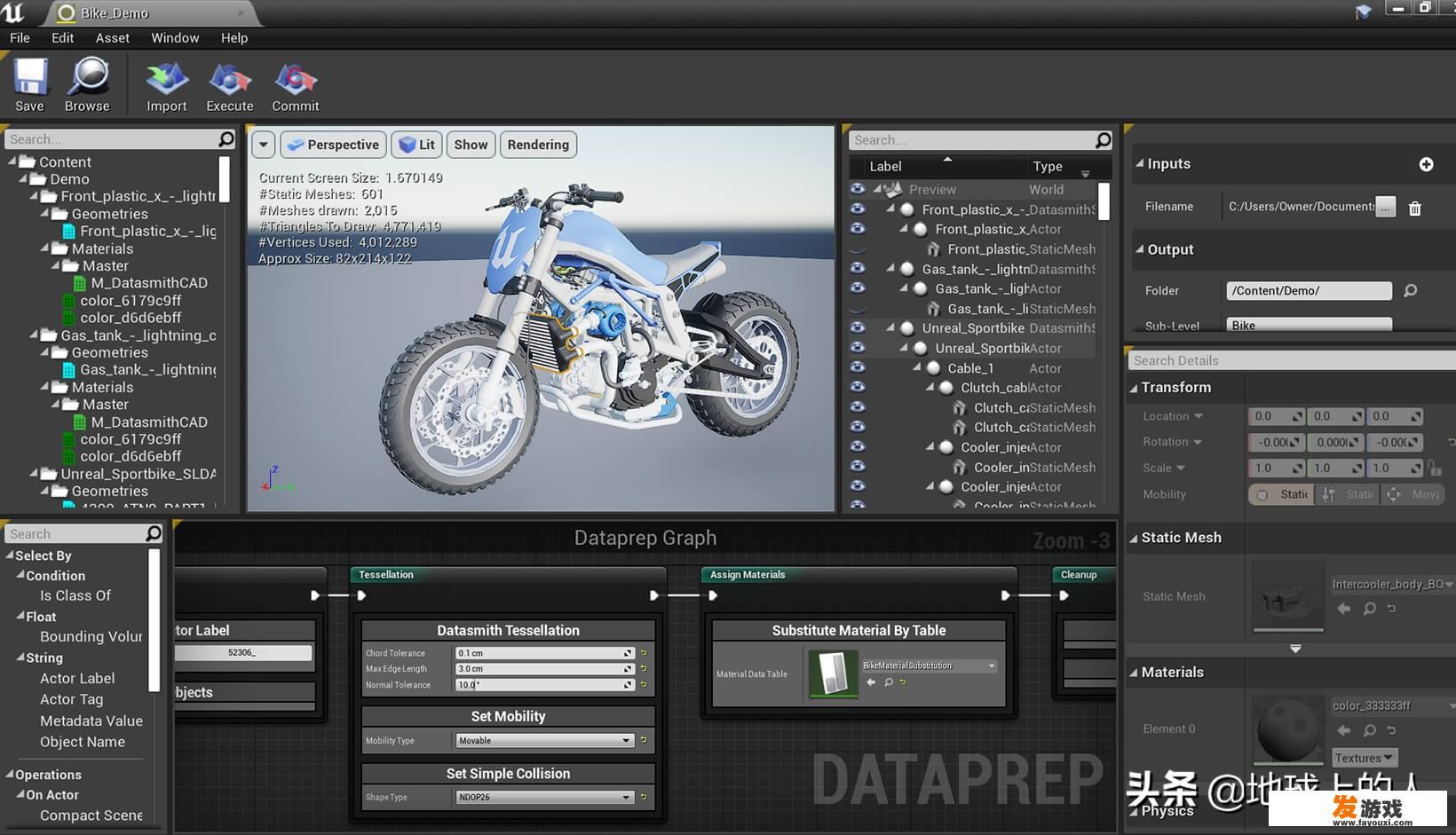Set Mobility to Static

pos(1282,494)
